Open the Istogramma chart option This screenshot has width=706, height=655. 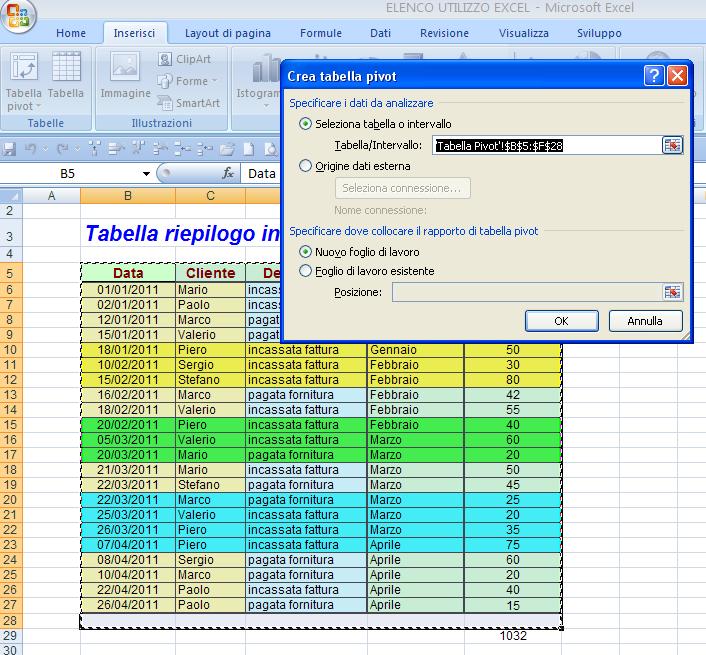[259, 79]
